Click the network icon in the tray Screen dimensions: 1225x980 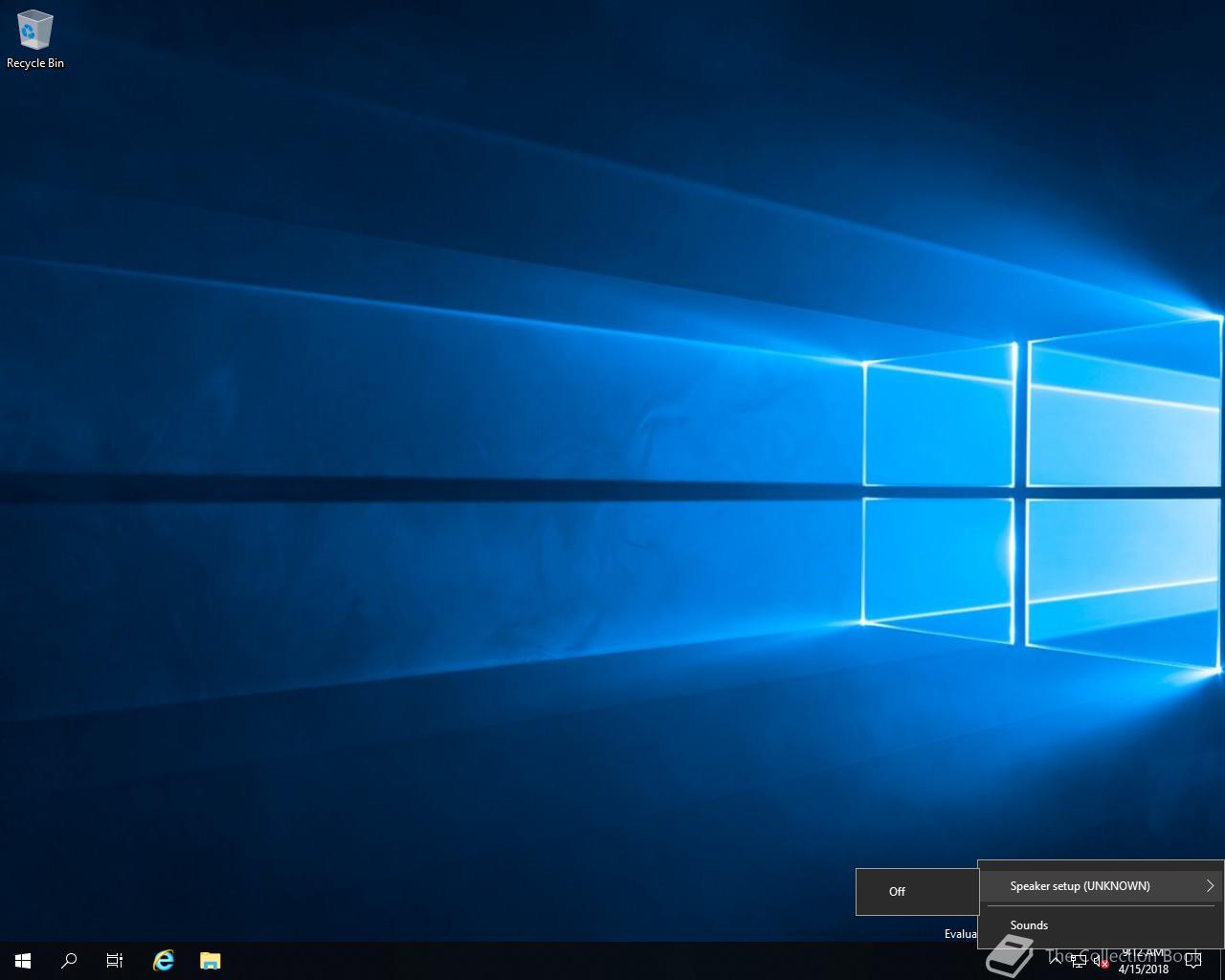pyautogui.click(x=1079, y=962)
